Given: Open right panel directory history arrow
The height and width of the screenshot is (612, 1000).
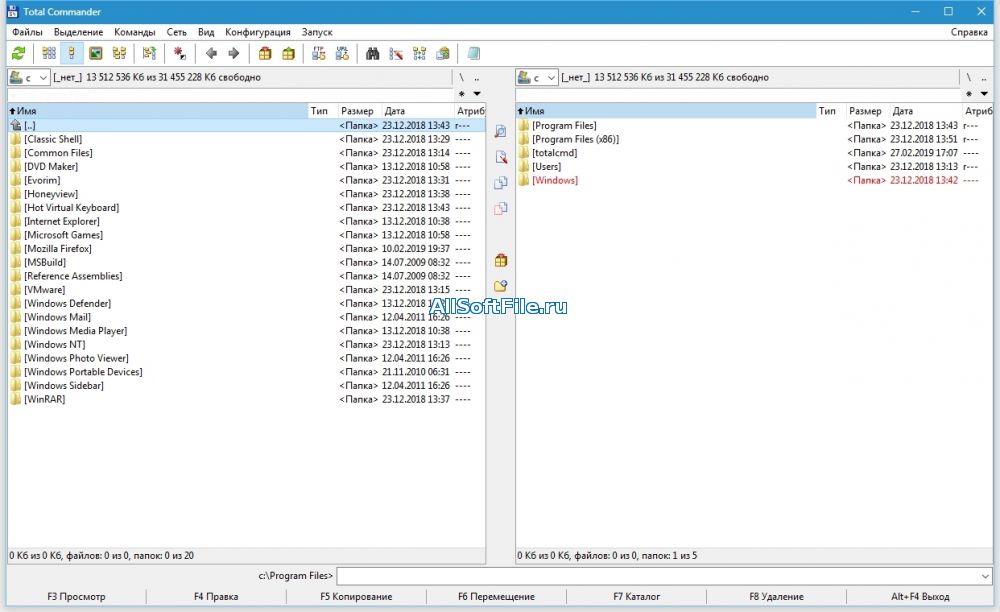Looking at the screenshot, I should pos(984,94).
